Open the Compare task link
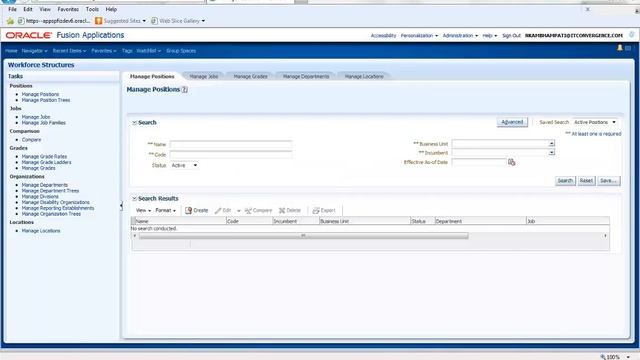This screenshot has height=360, width=640. 31,140
